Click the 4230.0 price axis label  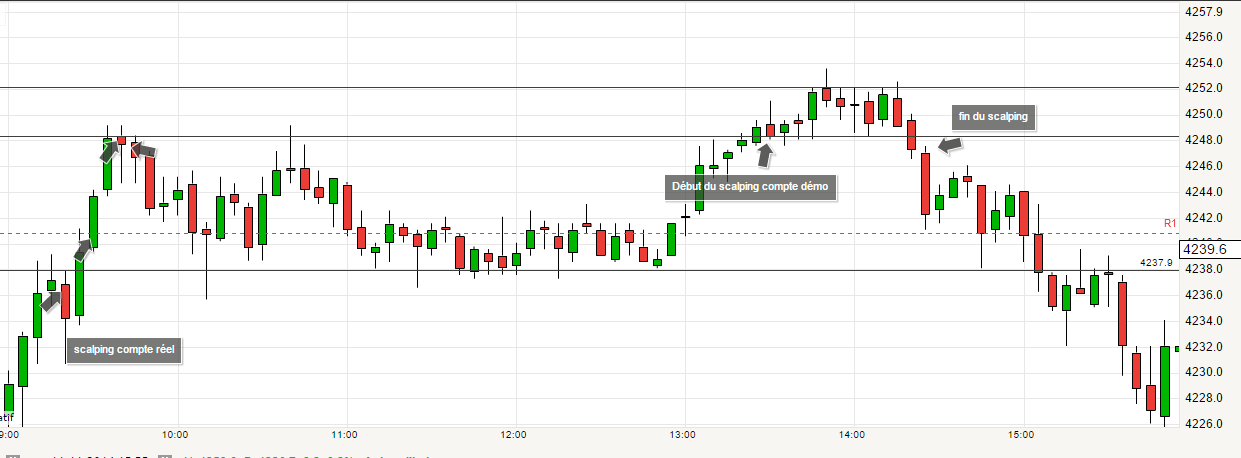(1205, 372)
